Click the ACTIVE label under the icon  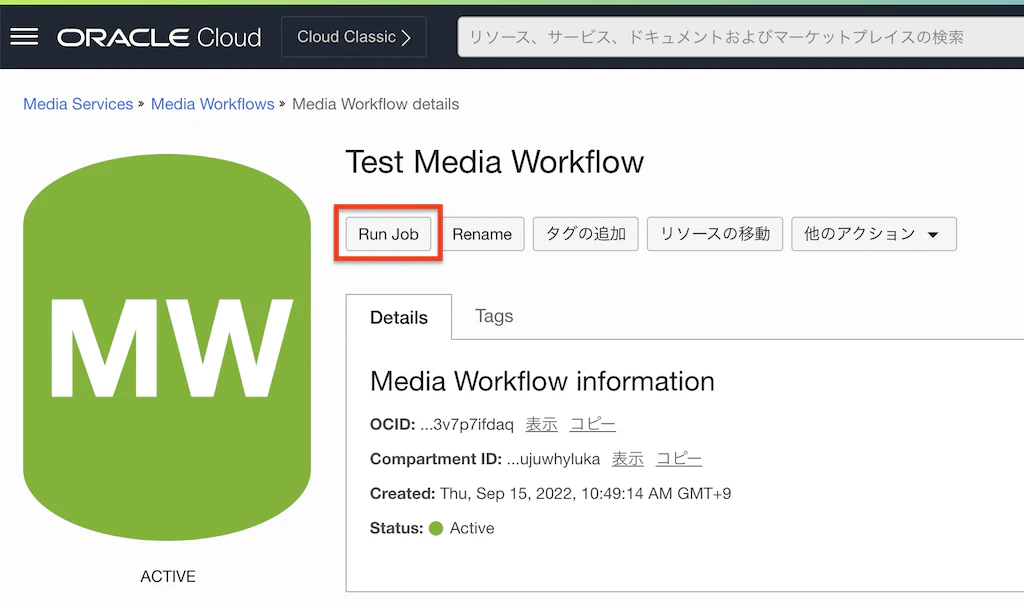coord(168,576)
